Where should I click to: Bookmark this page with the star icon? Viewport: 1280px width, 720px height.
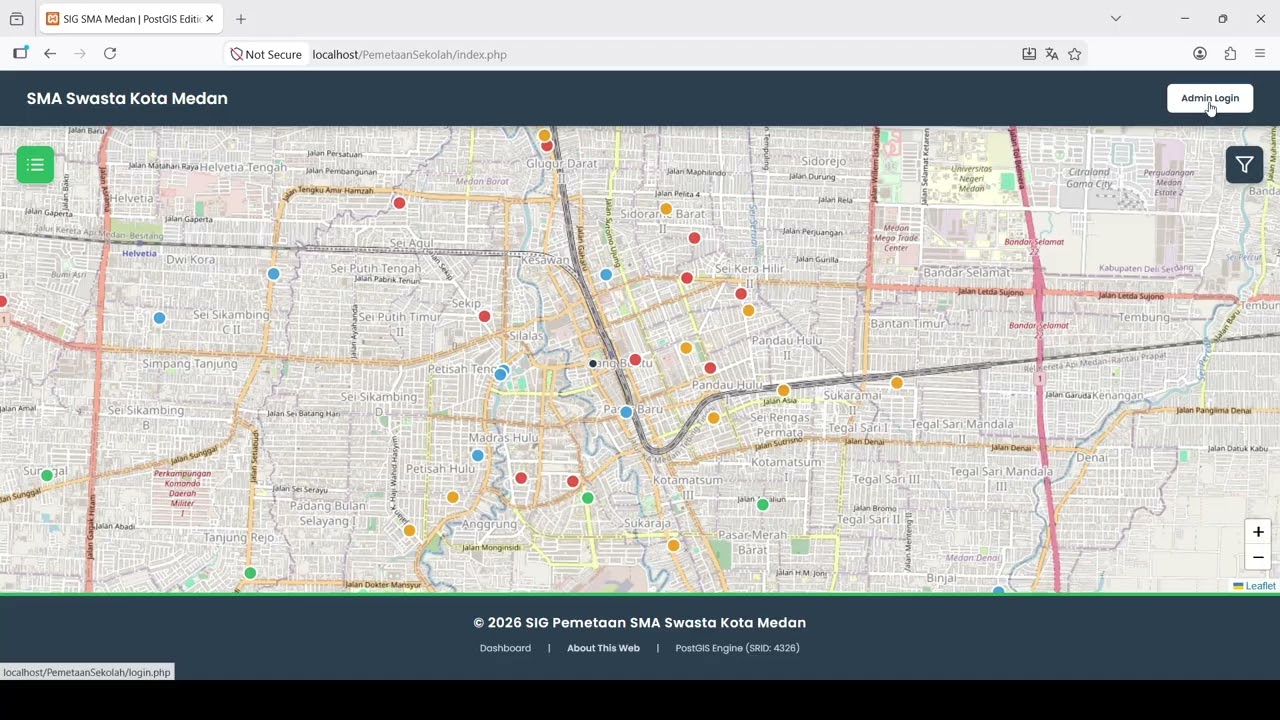coord(1075,54)
